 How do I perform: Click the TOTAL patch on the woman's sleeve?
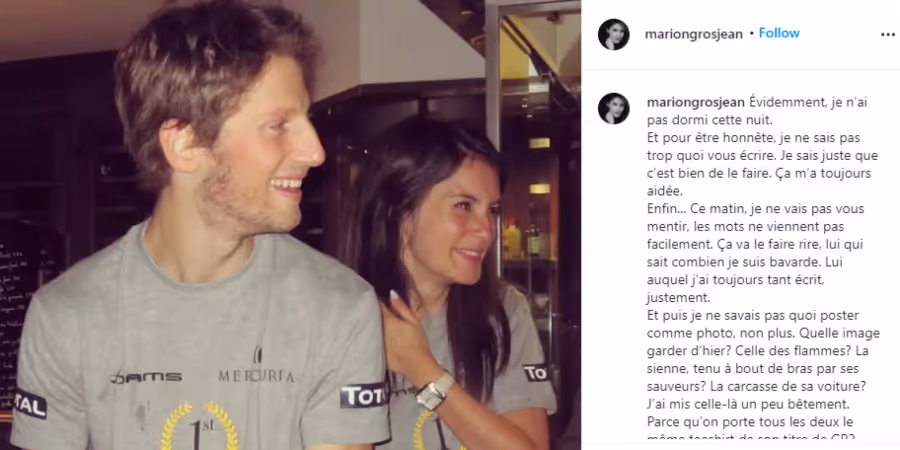point(535,373)
